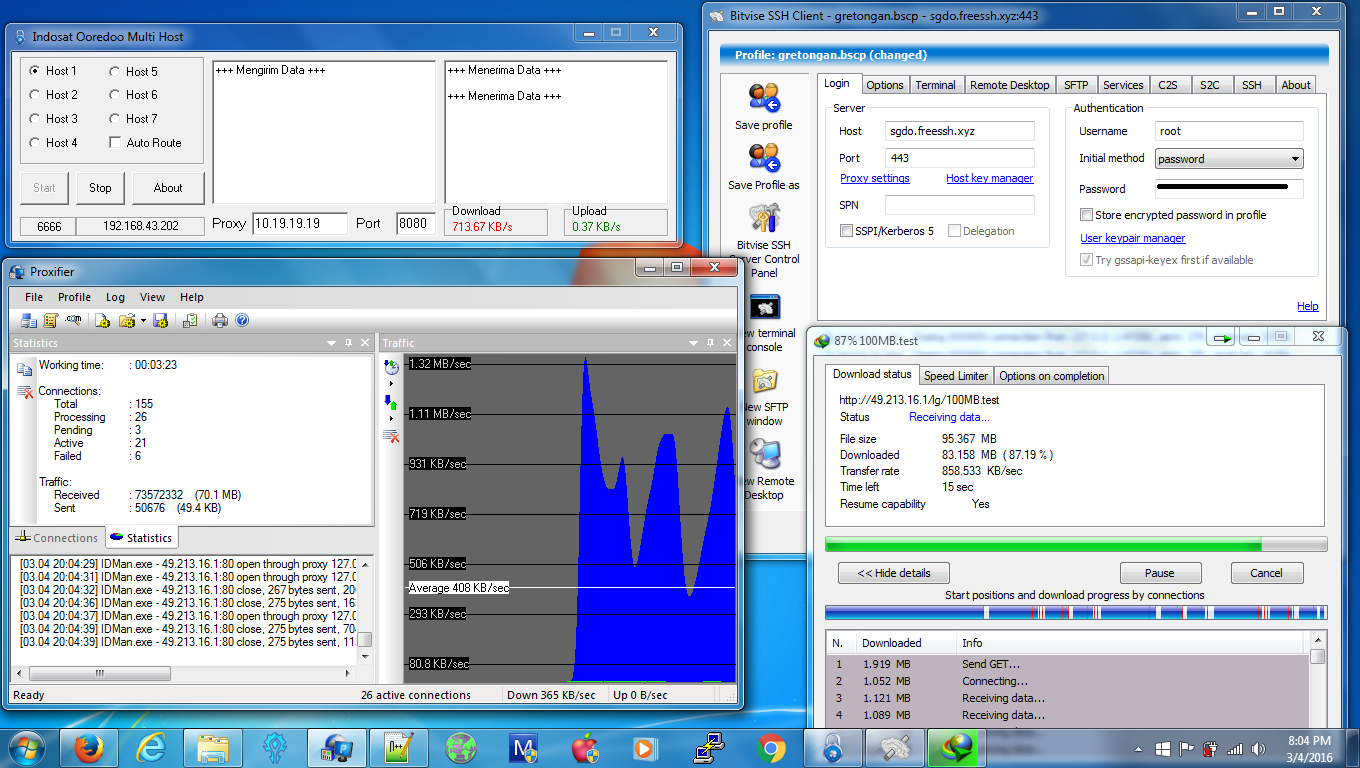Select Host 3 radio button
Viewport: 1360px width, 768px height.
click(35, 119)
